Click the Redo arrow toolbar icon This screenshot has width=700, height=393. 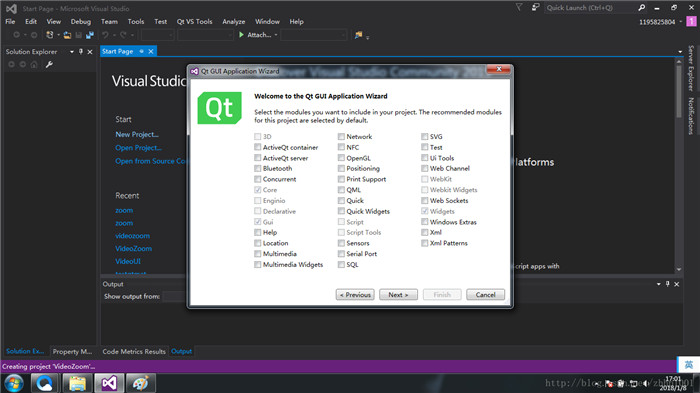pyautogui.click(x=123, y=34)
